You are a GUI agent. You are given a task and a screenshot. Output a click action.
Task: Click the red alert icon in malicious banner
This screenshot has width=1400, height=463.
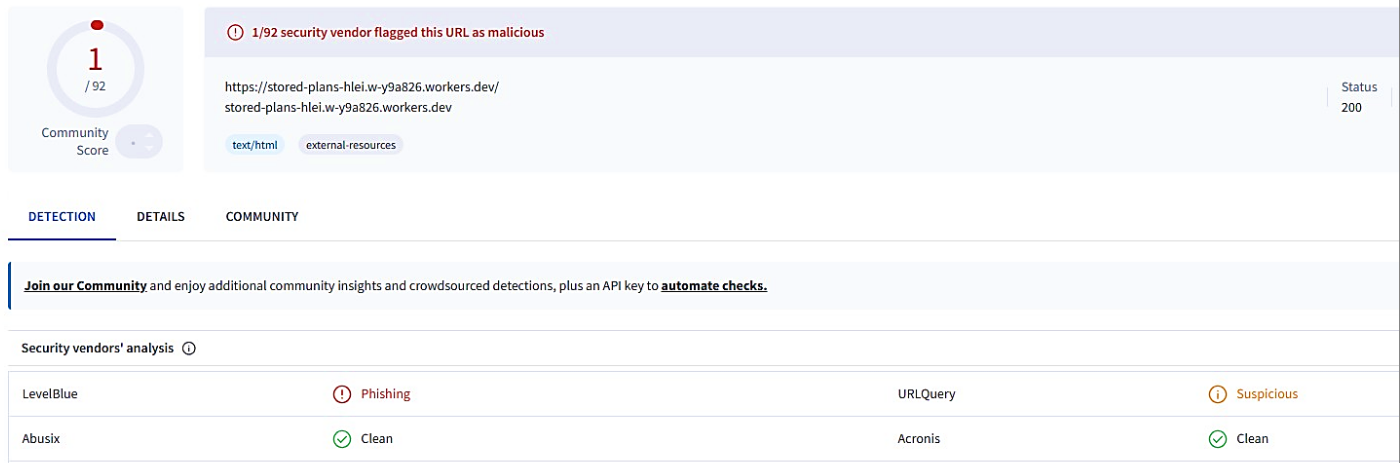[235, 32]
